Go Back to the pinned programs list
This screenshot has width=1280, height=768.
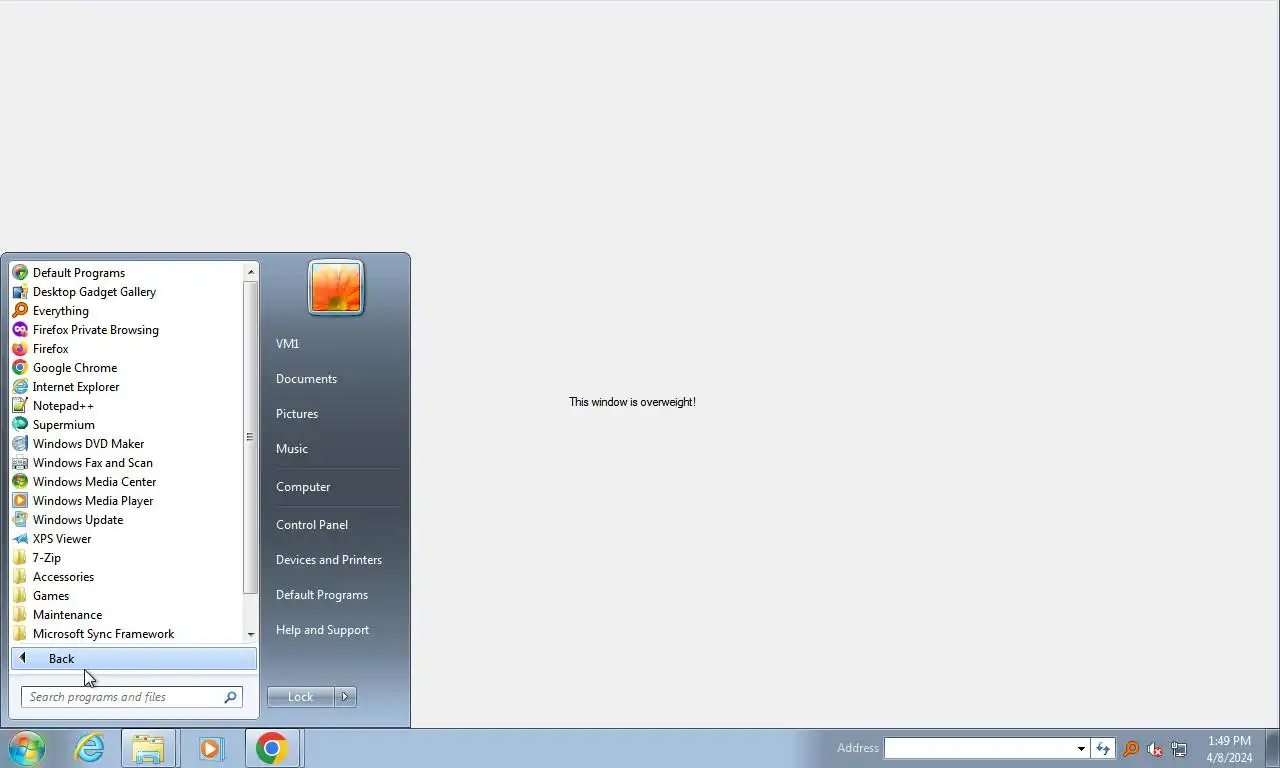point(134,658)
